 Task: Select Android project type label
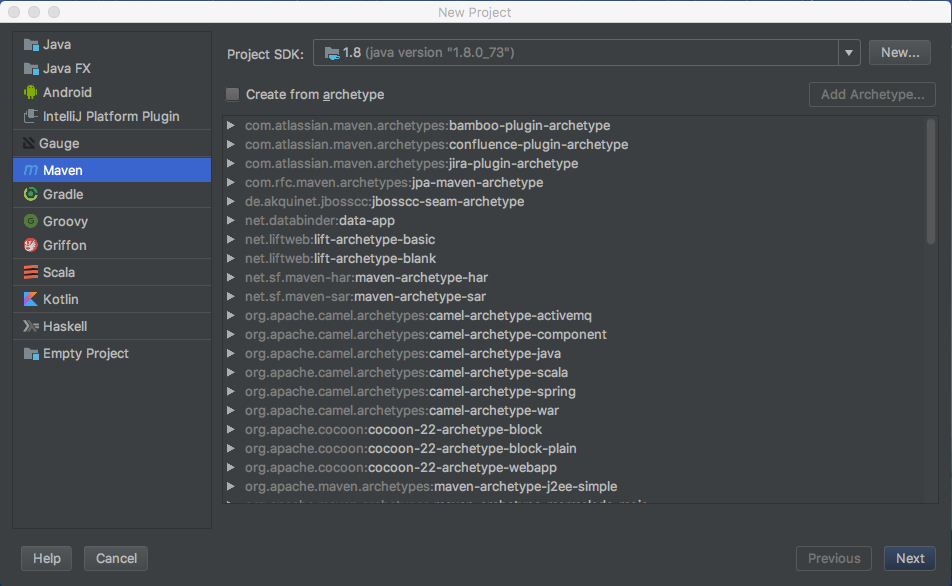(x=67, y=92)
